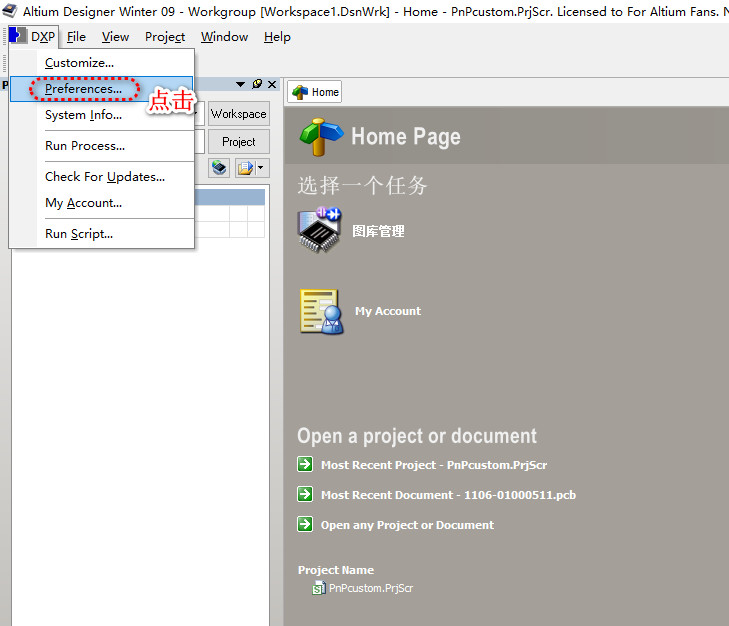
Task: Click the My Account document icon
Action: tap(321, 311)
